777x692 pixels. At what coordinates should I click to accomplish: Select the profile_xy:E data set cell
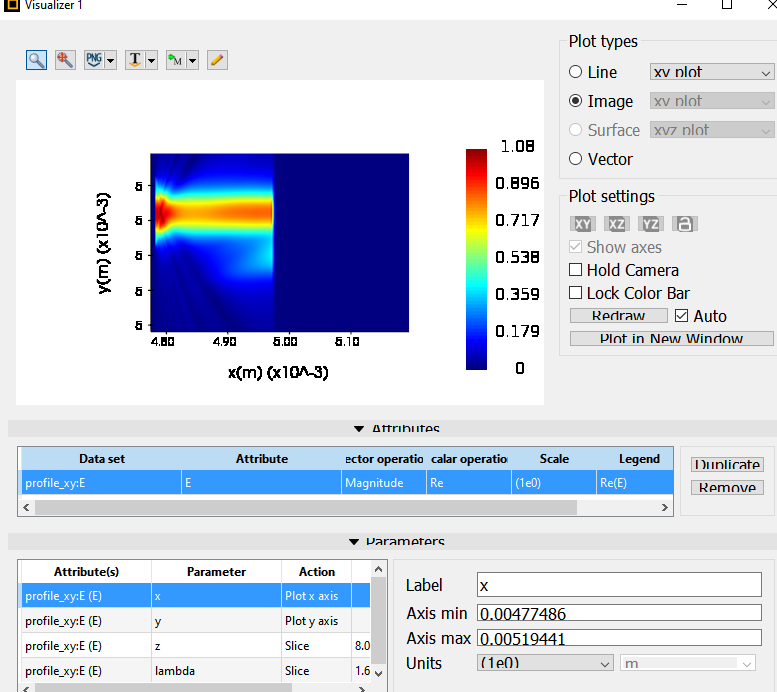point(101,483)
